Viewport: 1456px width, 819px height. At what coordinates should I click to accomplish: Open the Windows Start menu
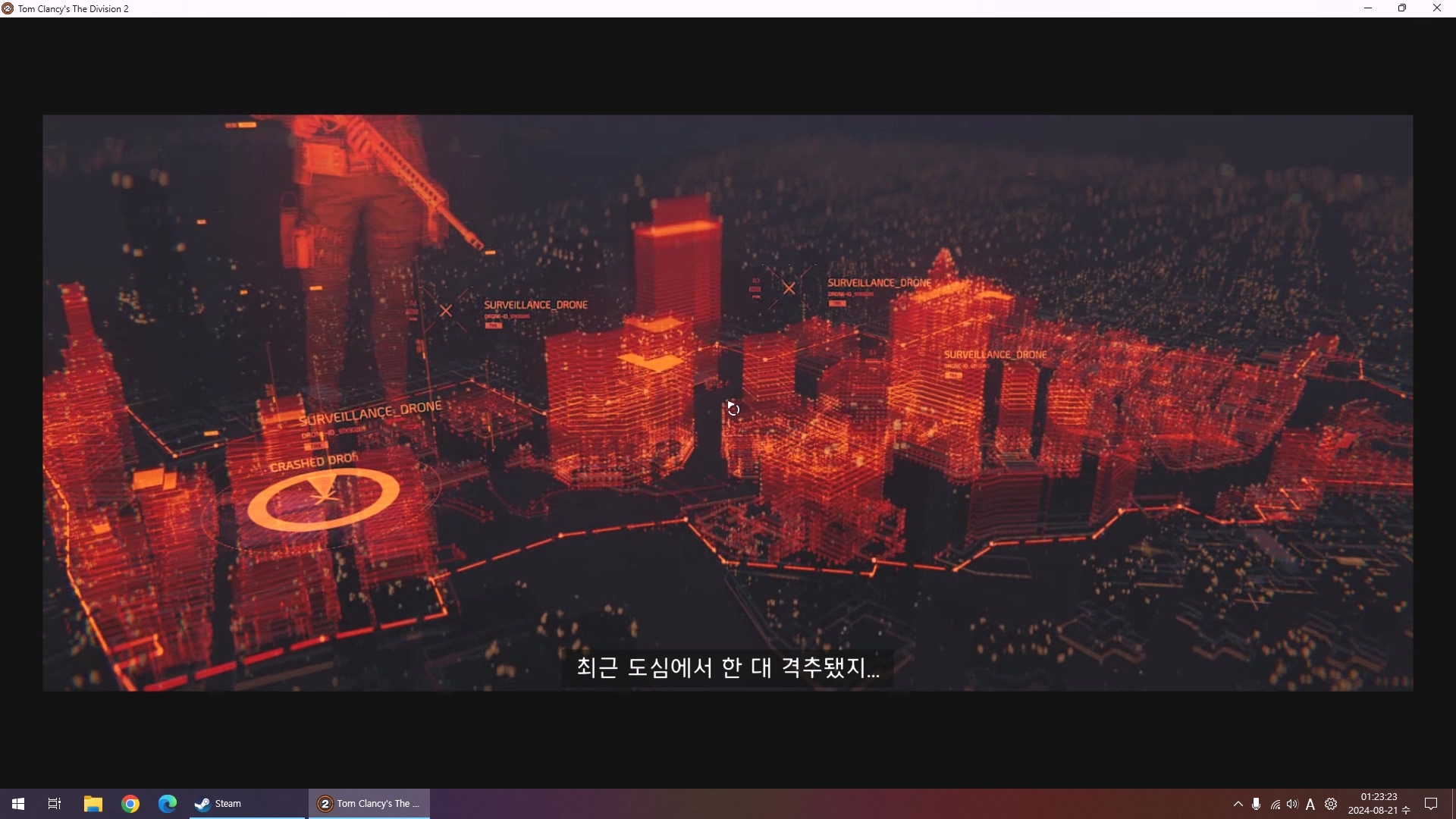tap(18, 804)
